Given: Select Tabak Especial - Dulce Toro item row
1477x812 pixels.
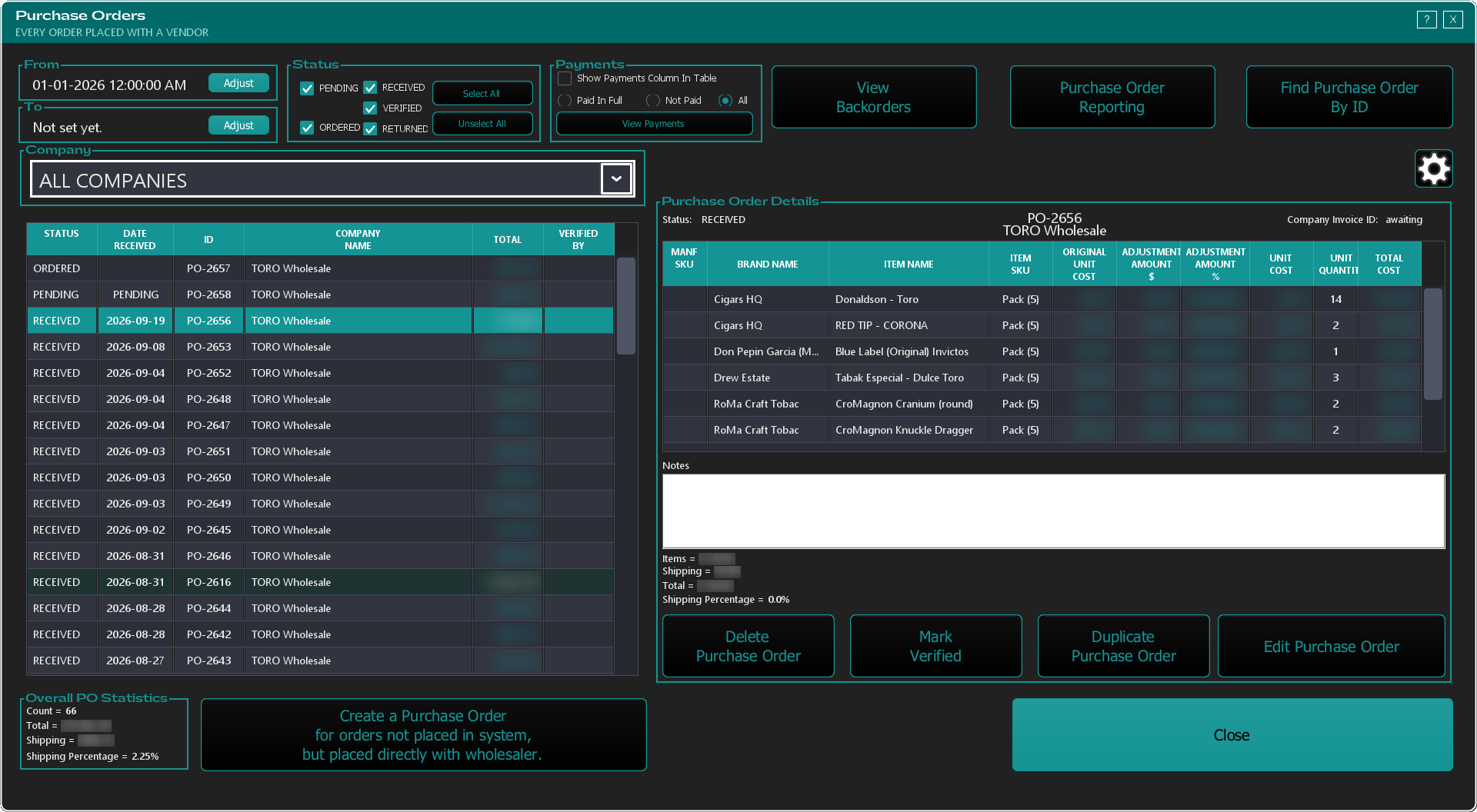Looking at the screenshot, I should pyautogui.click(x=1042, y=378).
